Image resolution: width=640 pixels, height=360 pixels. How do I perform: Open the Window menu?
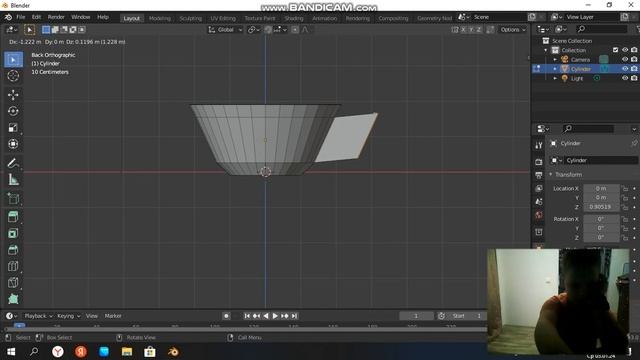click(80, 17)
